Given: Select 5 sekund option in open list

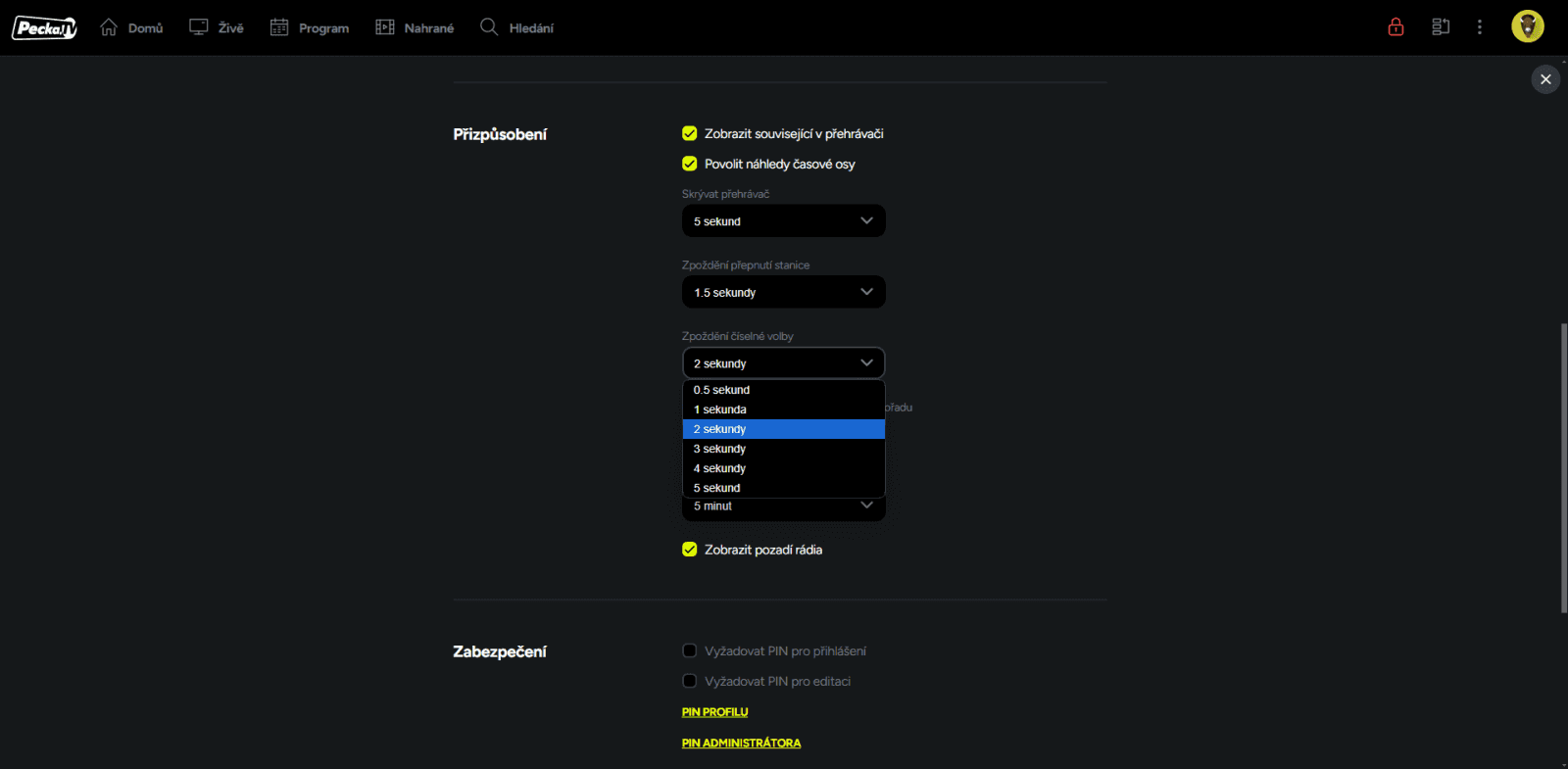Looking at the screenshot, I should (x=784, y=488).
